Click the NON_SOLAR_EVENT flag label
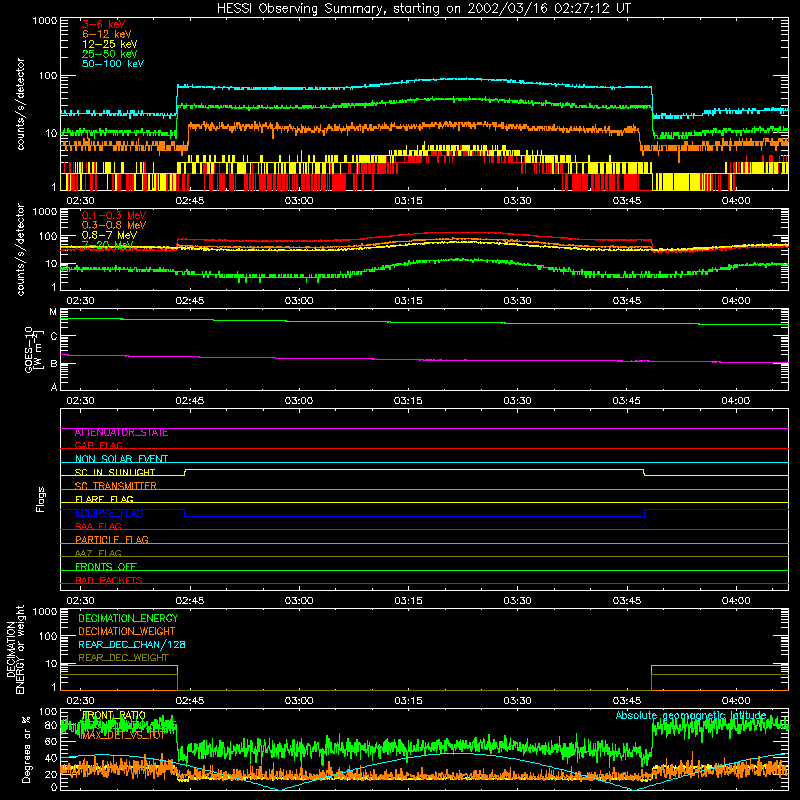 tap(121, 459)
